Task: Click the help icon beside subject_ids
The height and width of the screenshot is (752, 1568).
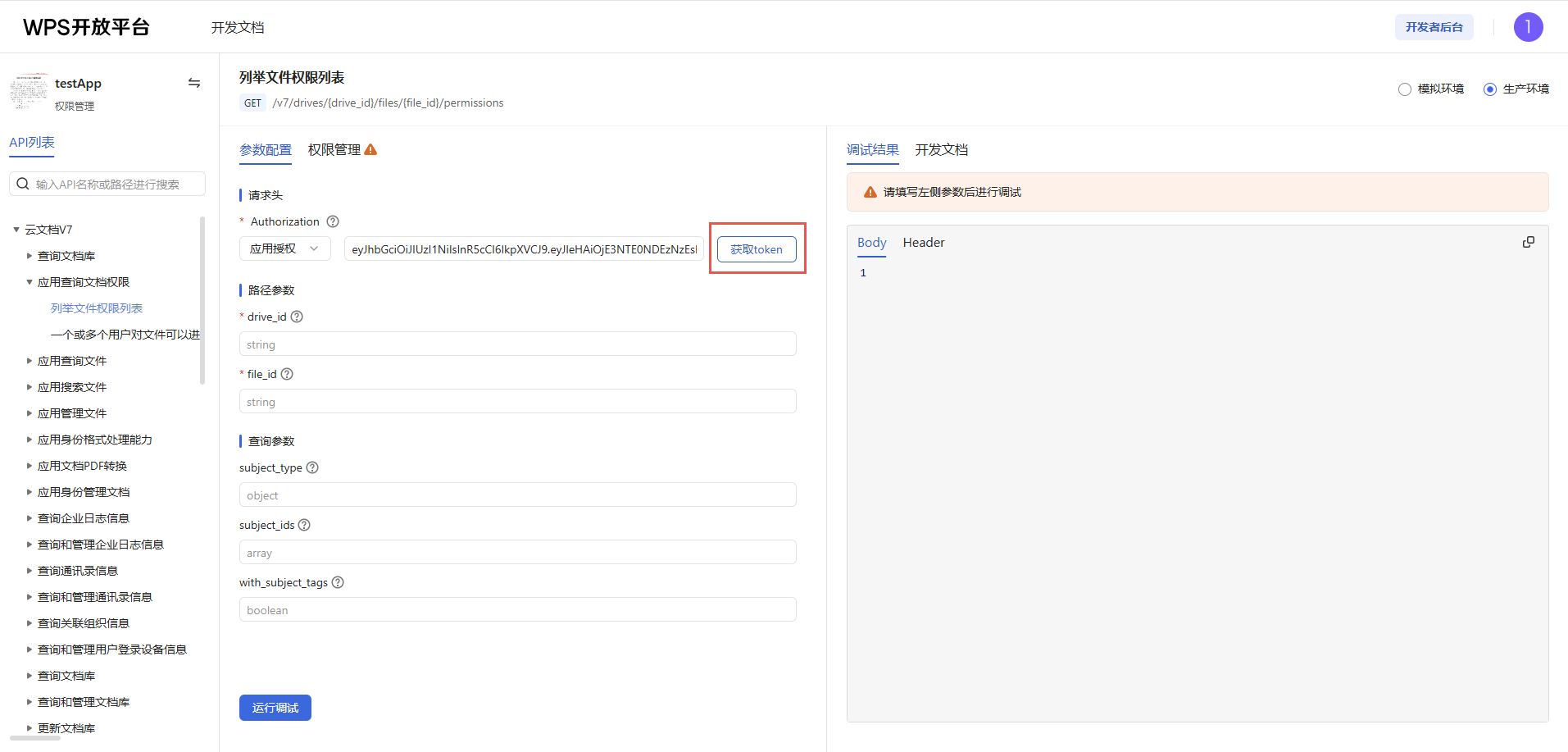Action: (x=304, y=525)
